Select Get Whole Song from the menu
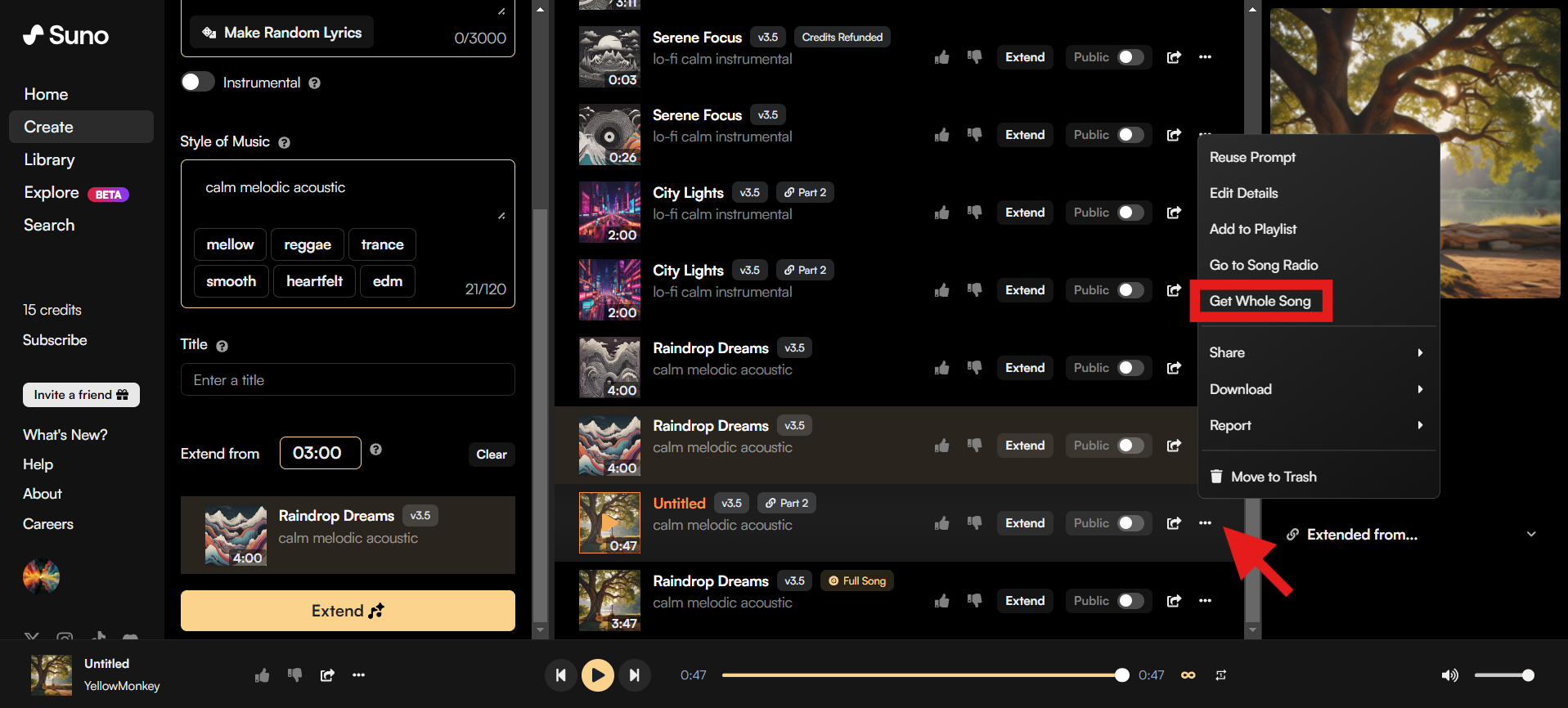Viewport: 1568px width, 708px height. coord(1260,301)
